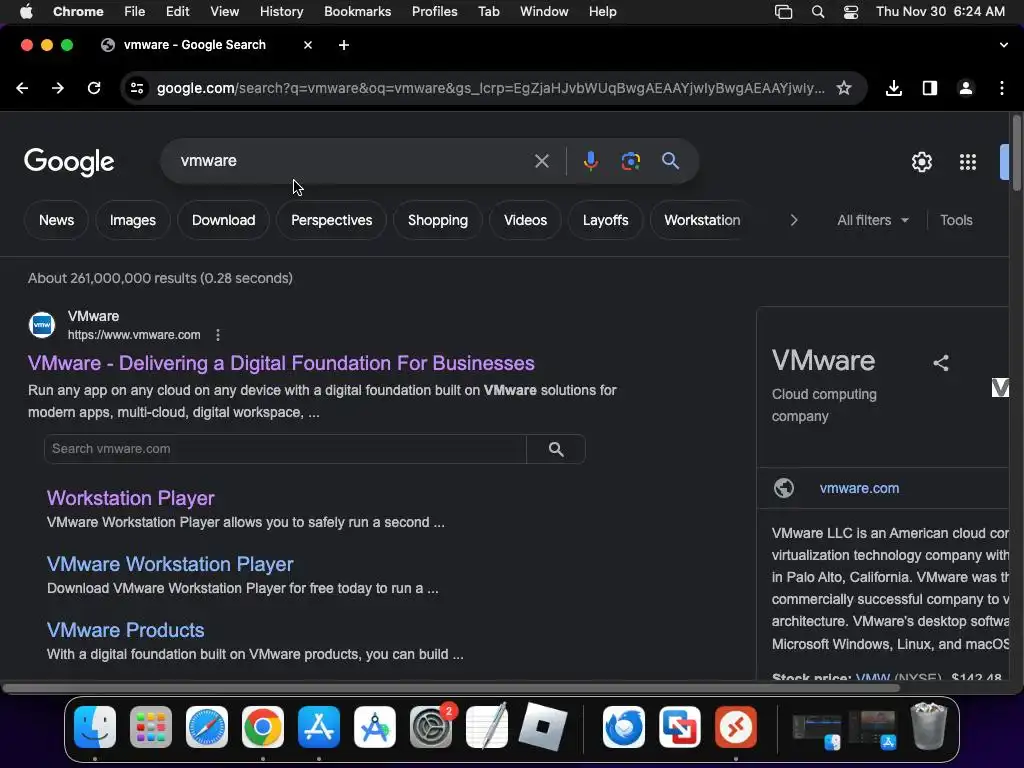Screen dimensions: 1024x768
Task: Open the Workstation Player sitelink
Action: pos(131,498)
